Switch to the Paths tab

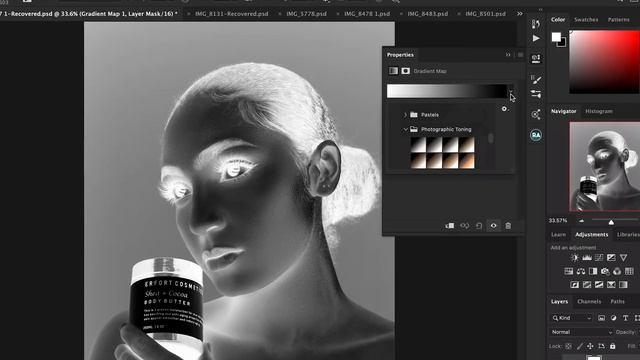click(618, 302)
